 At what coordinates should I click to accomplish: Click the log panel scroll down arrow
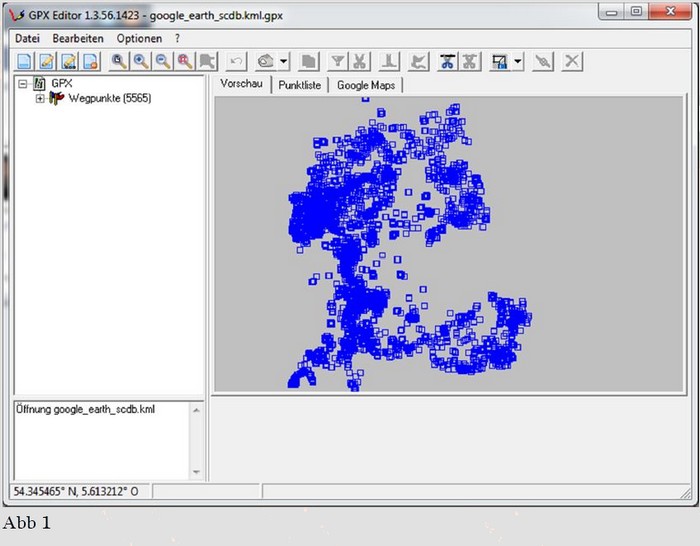tap(196, 472)
